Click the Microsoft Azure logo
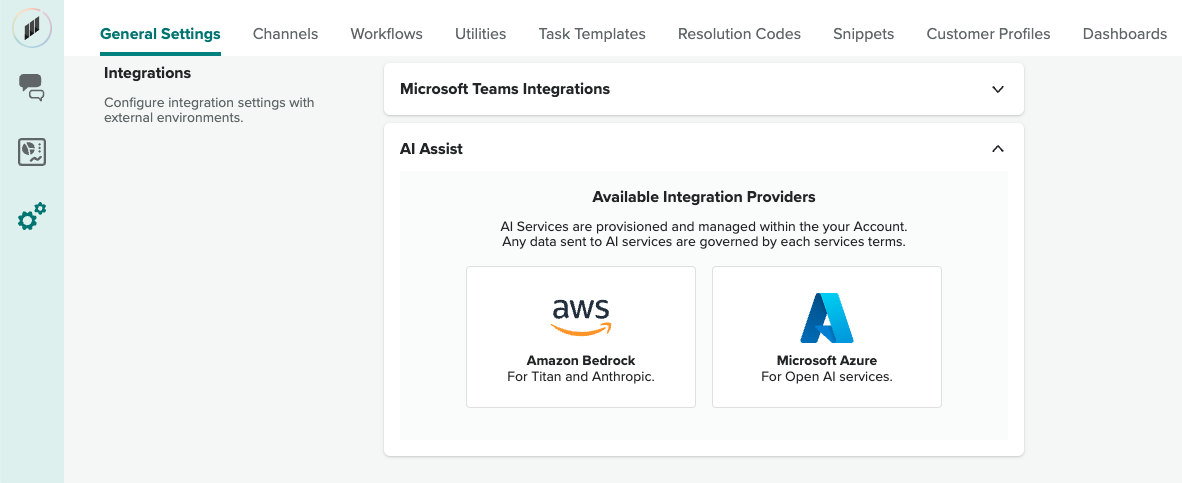Viewport: 1182px width, 483px height. 826,318
